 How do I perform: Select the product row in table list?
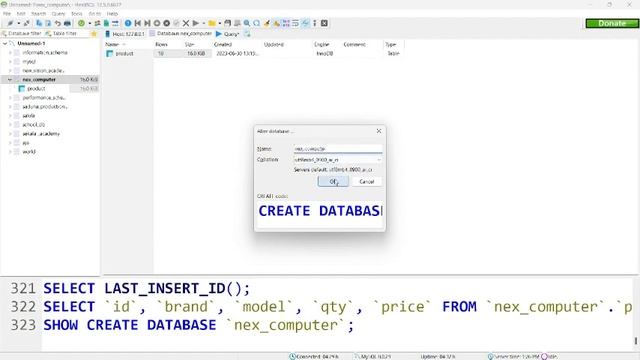253,53
